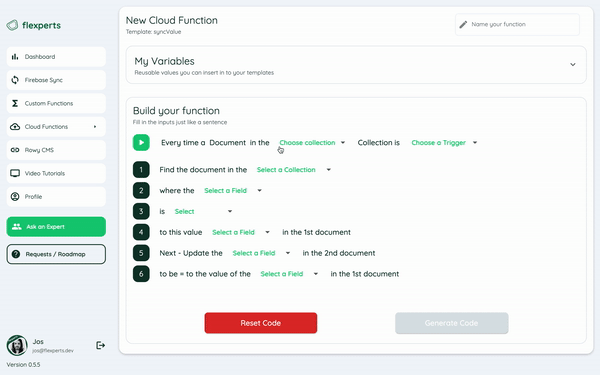
Task: Click Jos's profile avatar
Action: pos(17,346)
